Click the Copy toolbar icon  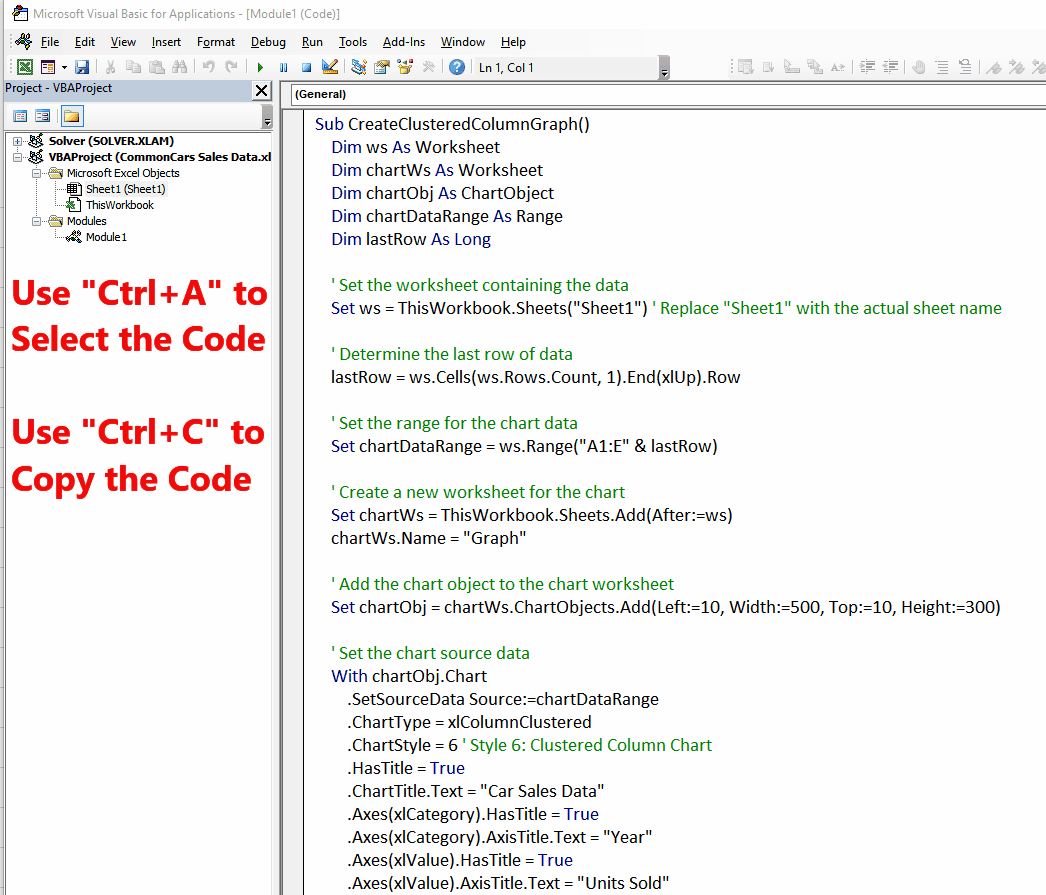[x=133, y=67]
